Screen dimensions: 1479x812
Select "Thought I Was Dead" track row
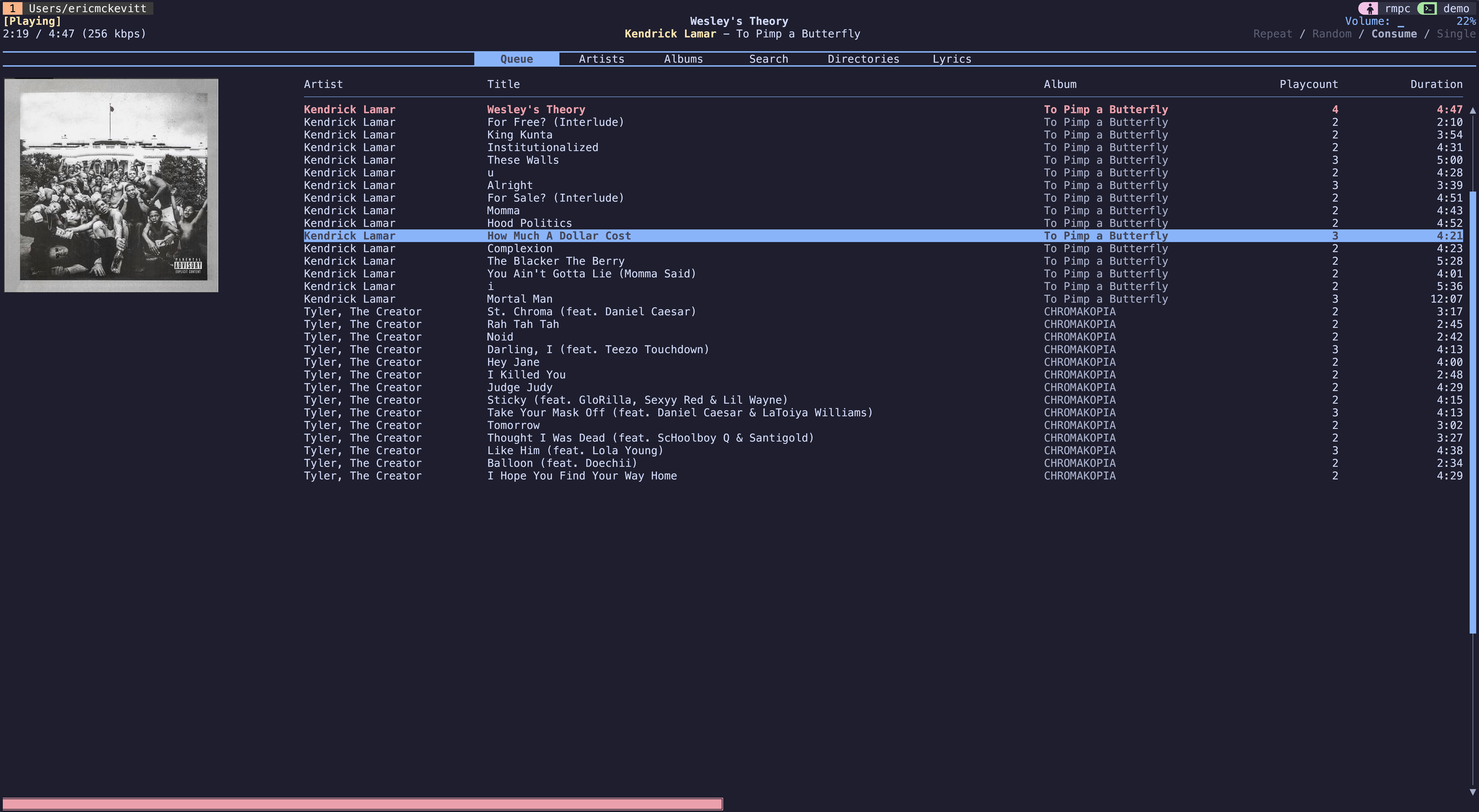pos(883,438)
